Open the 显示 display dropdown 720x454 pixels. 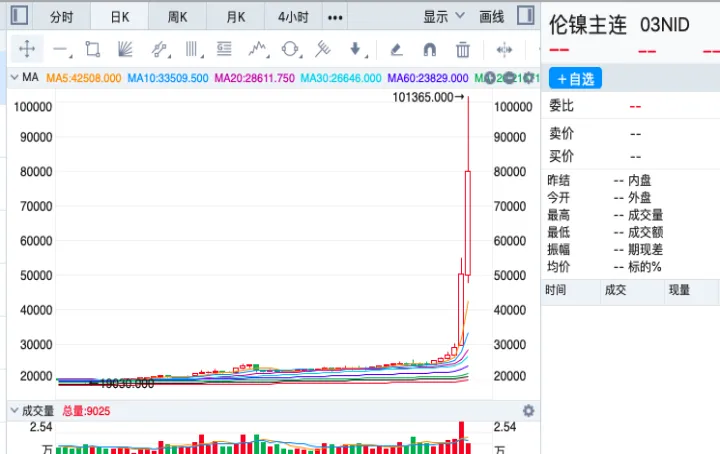coord(444,17)
